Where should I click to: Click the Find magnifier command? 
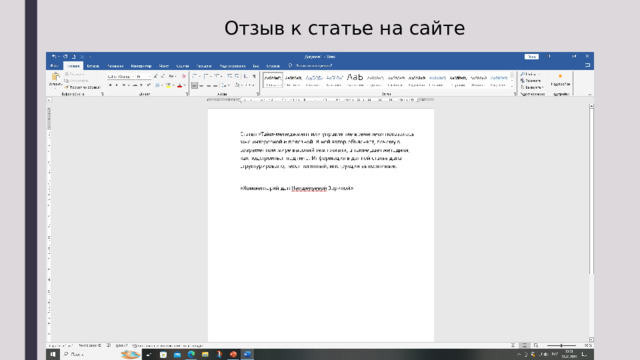pos(530,74)
